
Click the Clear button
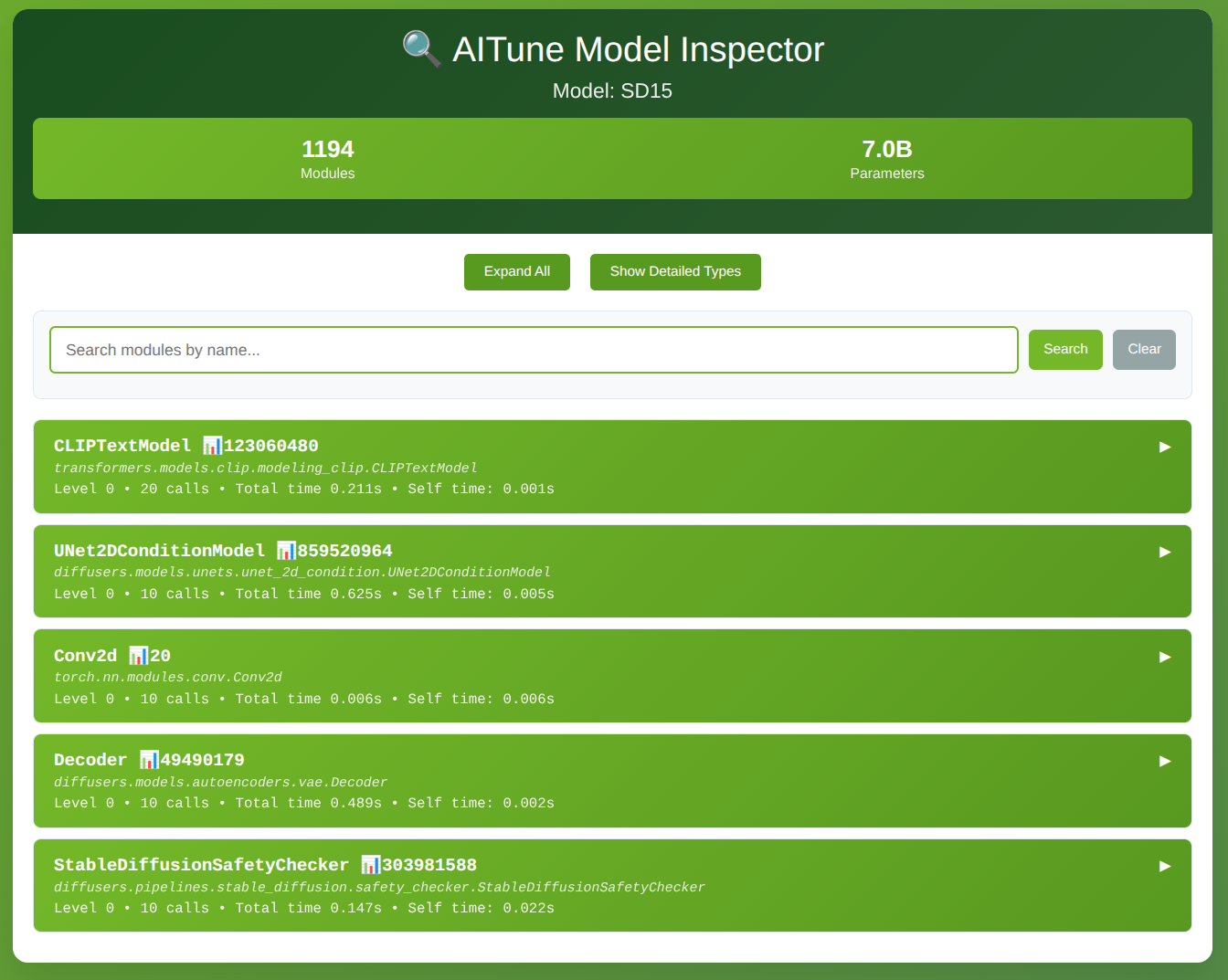[1144, 349]
